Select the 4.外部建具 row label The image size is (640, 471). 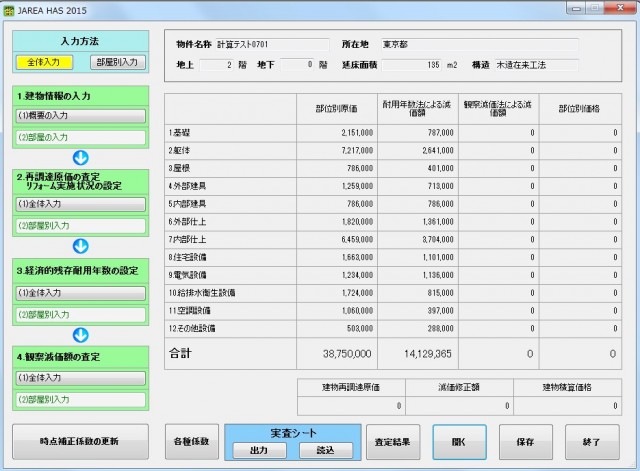coord(187,187)
